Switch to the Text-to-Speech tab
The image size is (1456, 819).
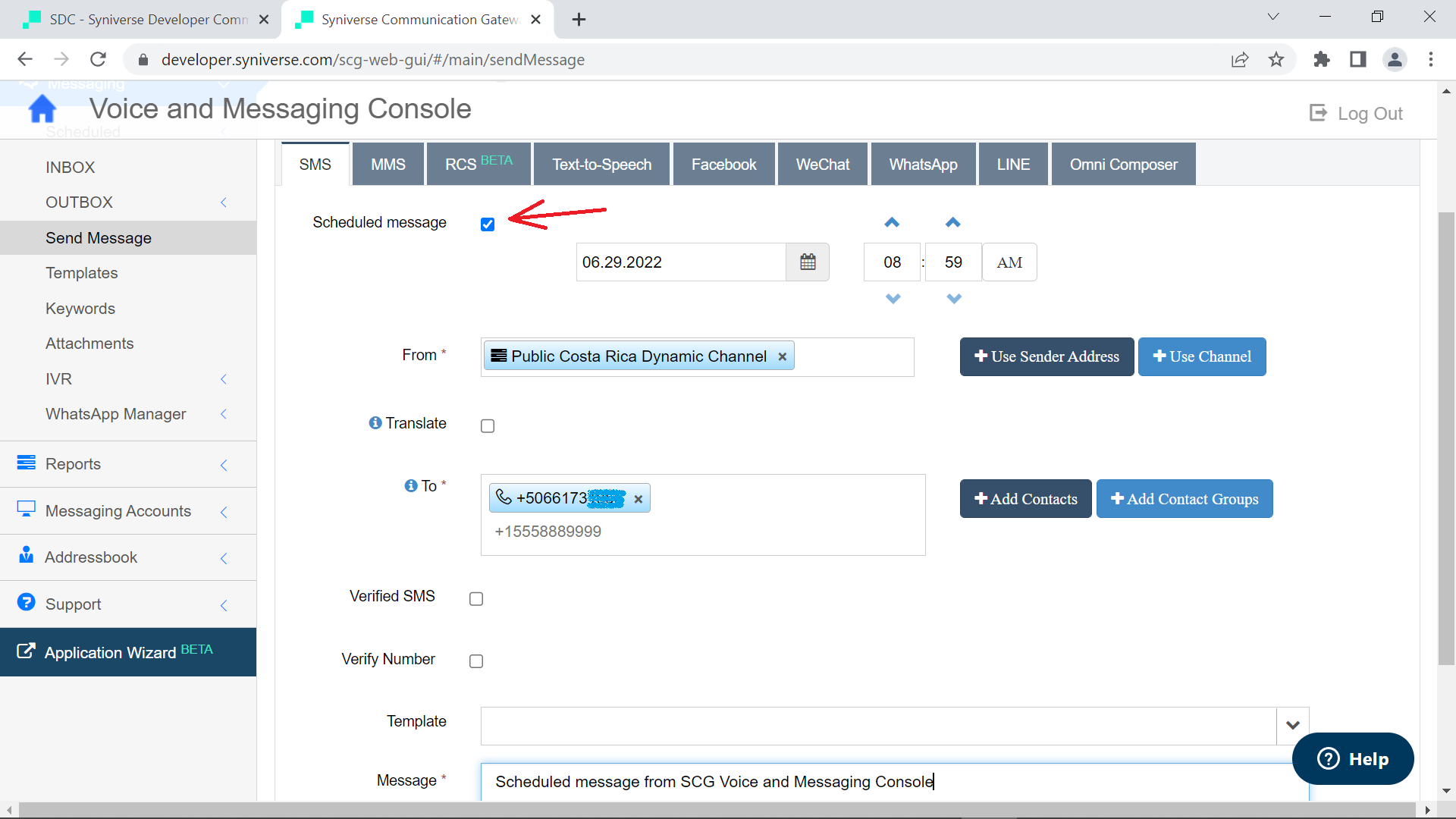click(601, 165)
